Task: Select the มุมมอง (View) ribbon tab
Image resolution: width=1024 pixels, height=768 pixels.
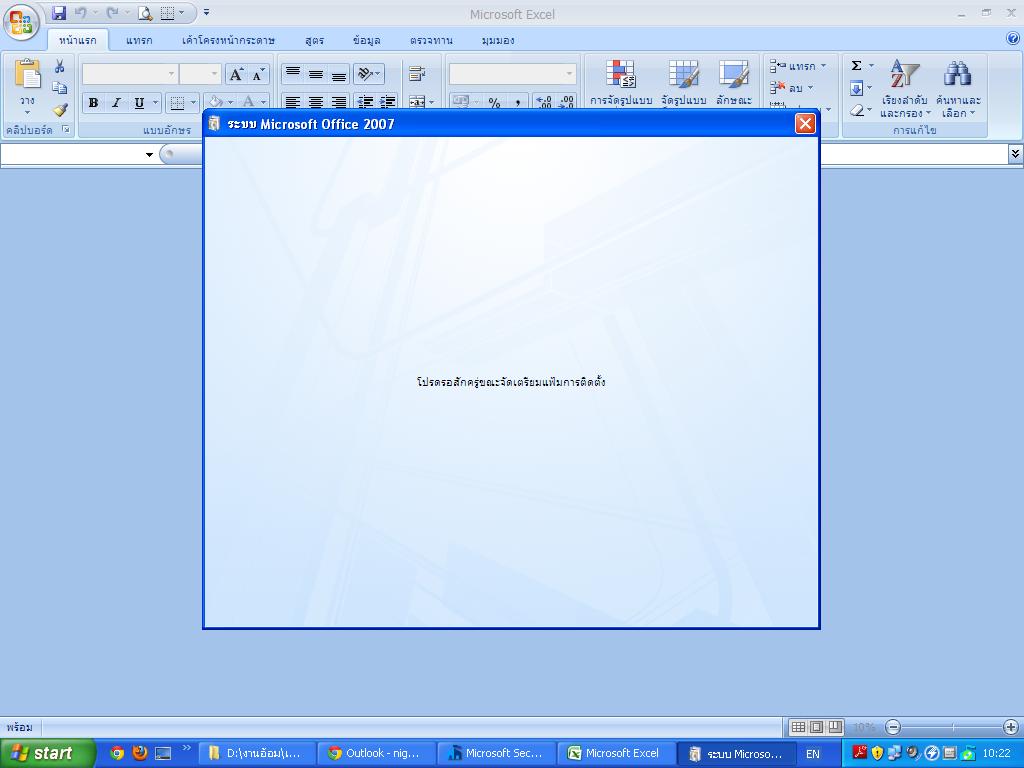Action: point(498,40)
